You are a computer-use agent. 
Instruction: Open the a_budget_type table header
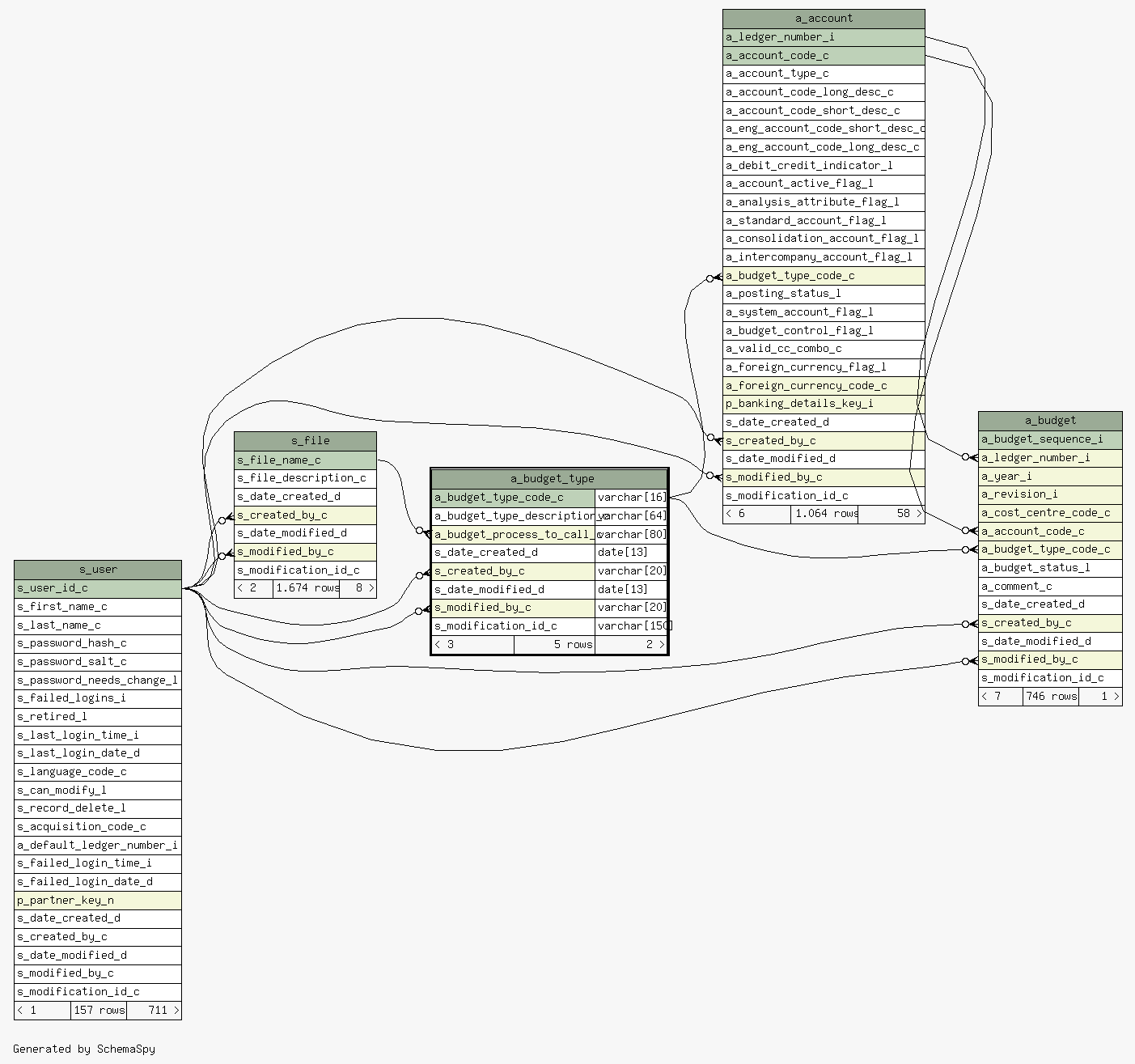click(550, 478)
